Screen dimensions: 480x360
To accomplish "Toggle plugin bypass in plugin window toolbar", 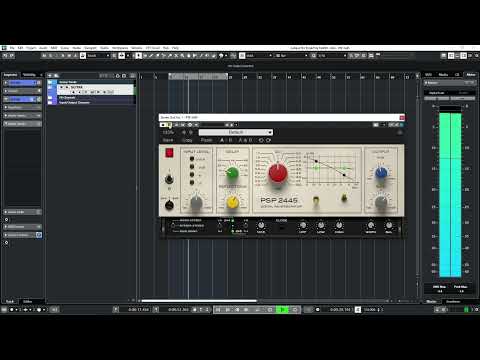I will (163, 125).
